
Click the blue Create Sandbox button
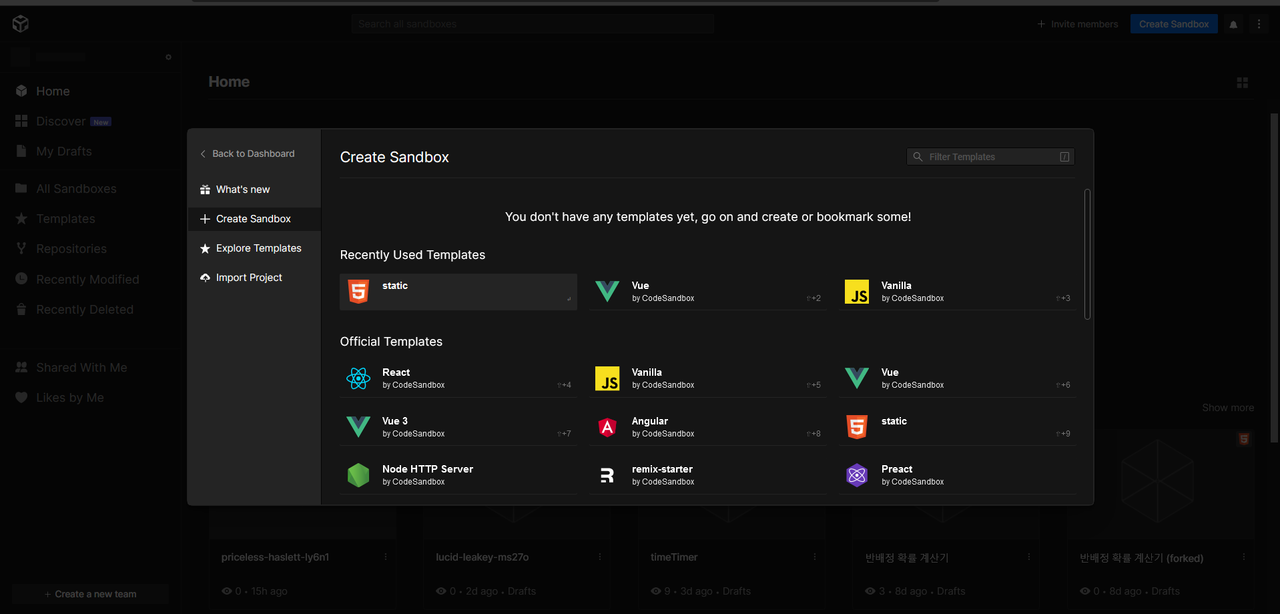tap(1174, 24)
